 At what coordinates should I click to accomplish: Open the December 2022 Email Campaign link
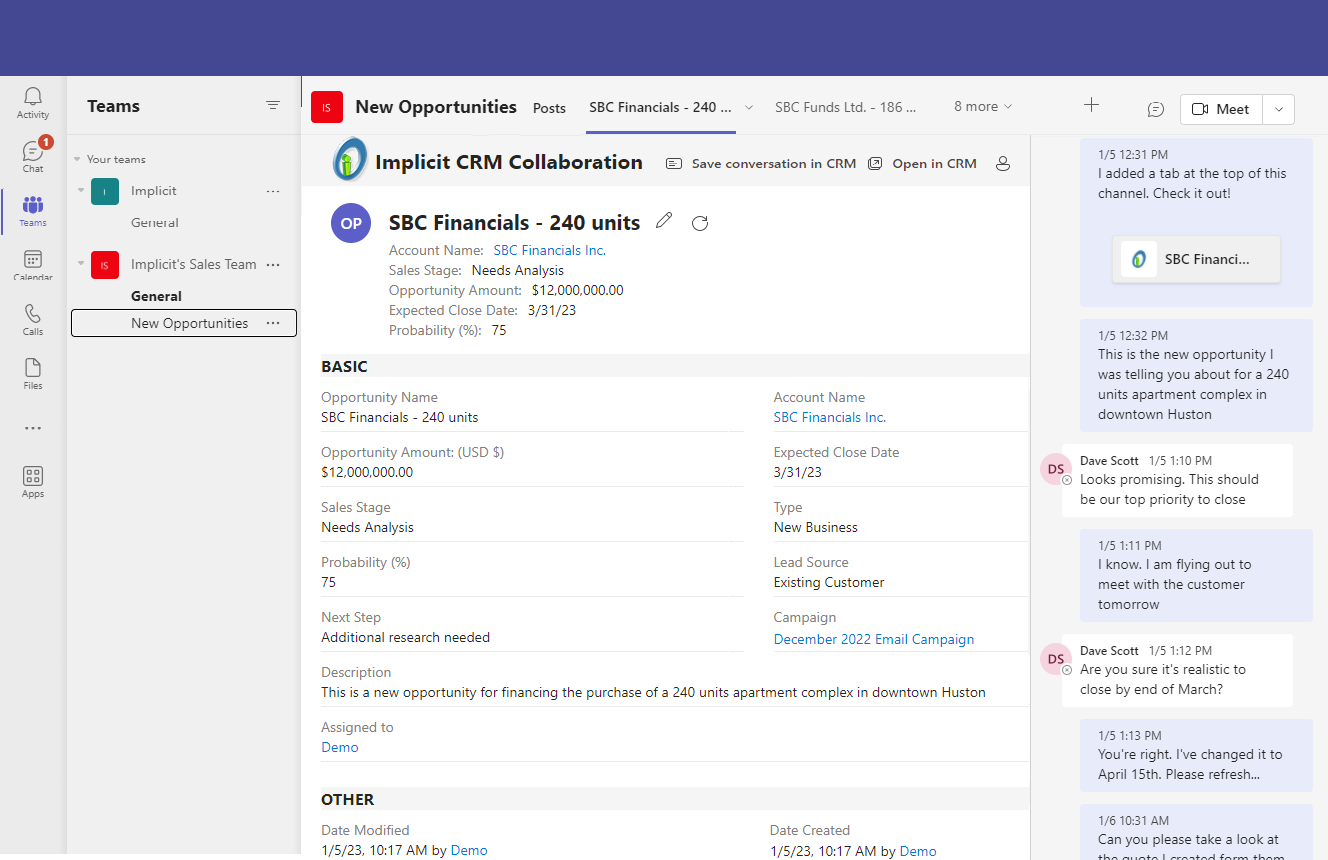pos(873,639)
